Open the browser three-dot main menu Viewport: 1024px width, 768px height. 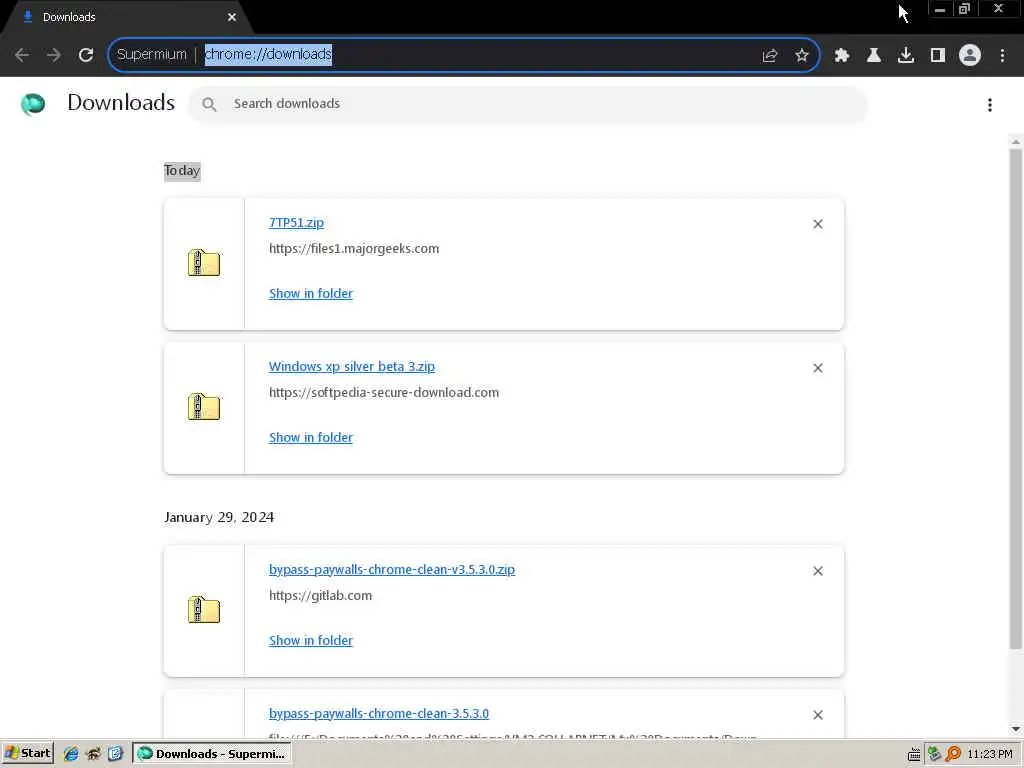point(1002,56)
